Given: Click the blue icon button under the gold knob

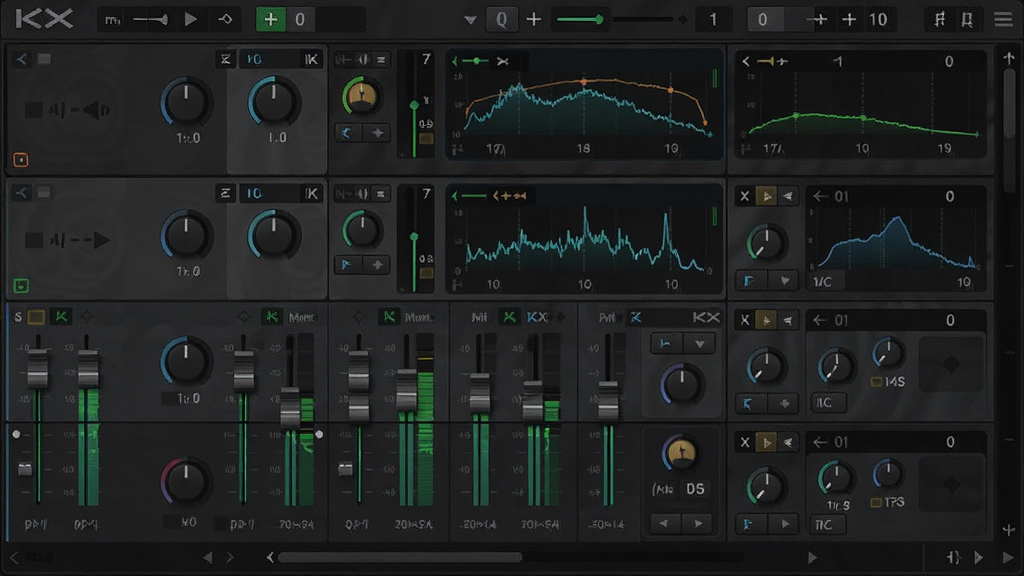Looking at the screenshot, I should click(x=347, y=133).
